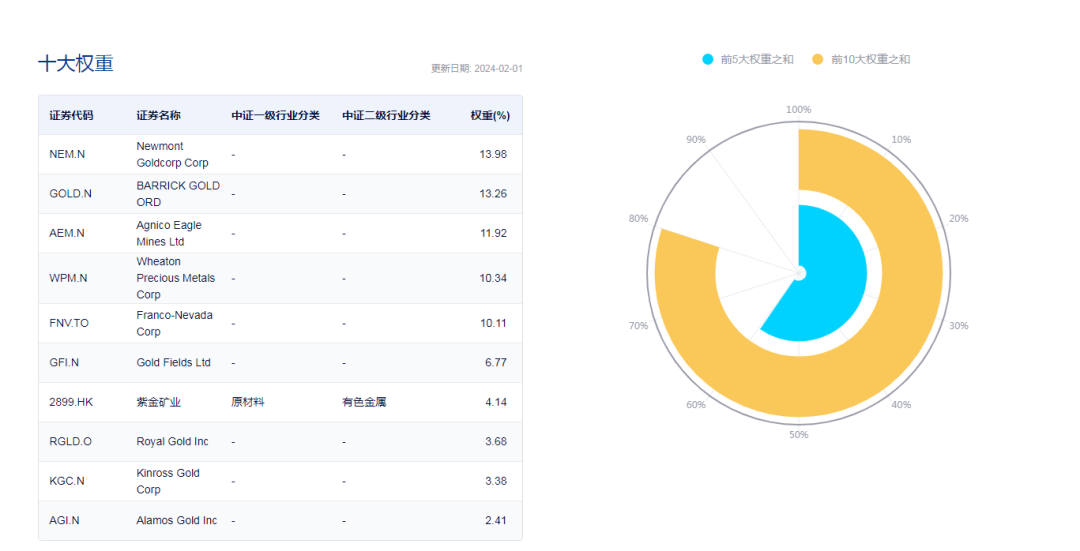Select the NEM.N security code row

pyautogui.click(x=280, y=154)
